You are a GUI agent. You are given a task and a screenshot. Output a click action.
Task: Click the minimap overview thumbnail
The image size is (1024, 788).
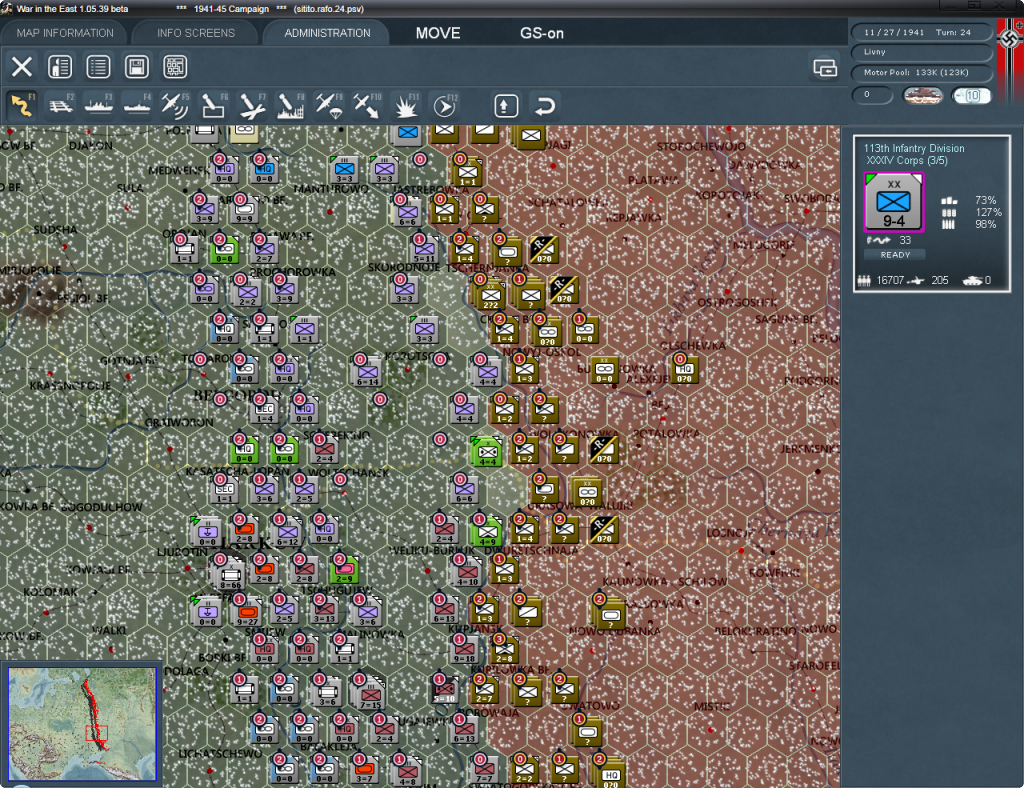coord(82,723)
